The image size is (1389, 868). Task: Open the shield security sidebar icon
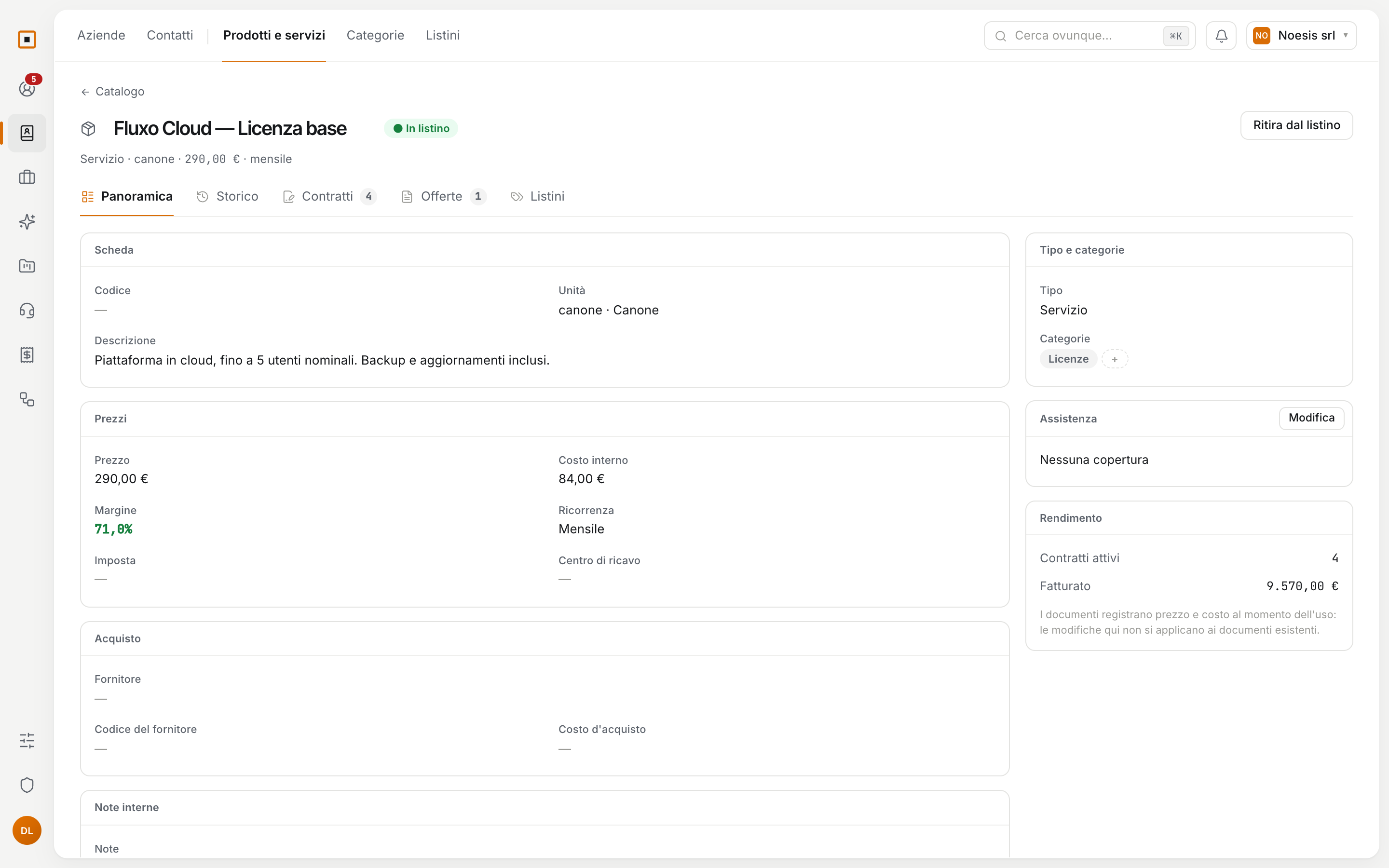[27, 785]
